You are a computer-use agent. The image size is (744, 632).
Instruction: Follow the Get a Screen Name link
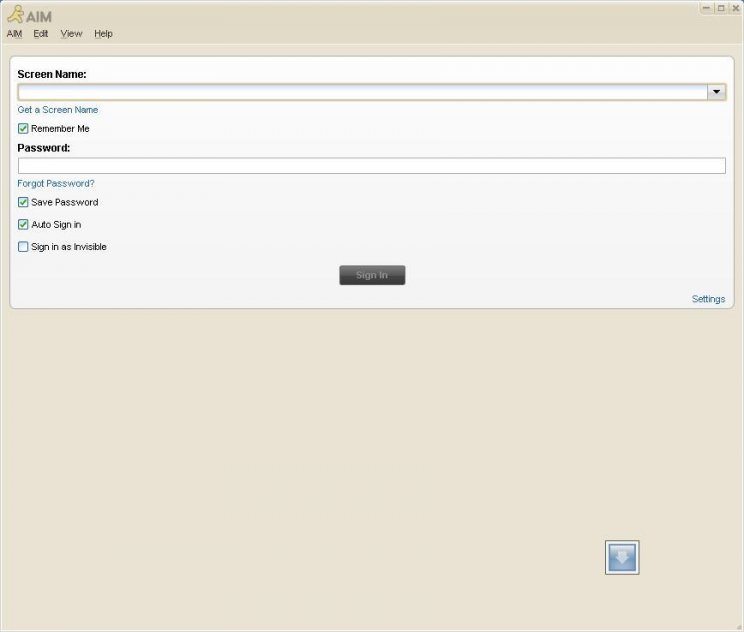tap(58, 110)
